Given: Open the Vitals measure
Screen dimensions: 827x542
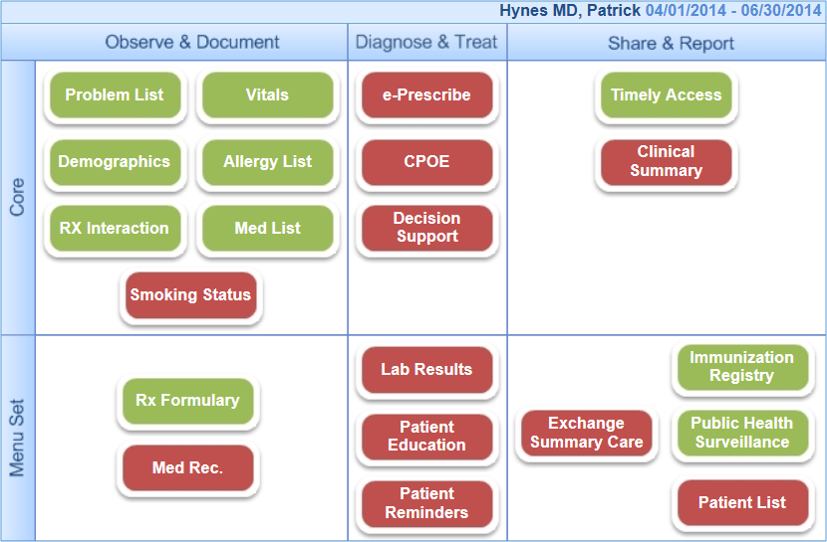Looking at the screenshot, I should click(x=267, y=96).
